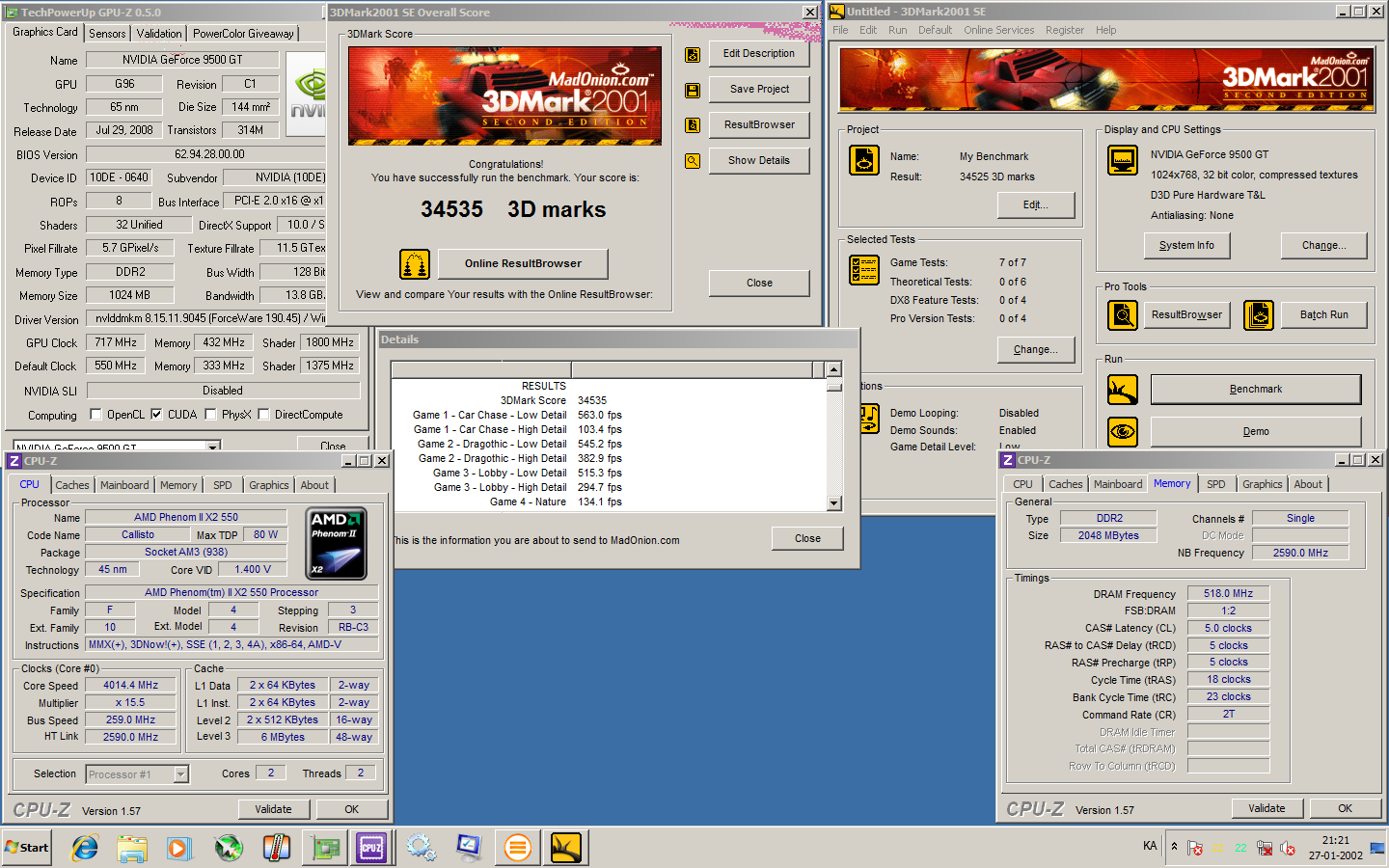Click the Selected Tests checklist icon
This screenshot has width=1389, height=868.
tap(864, 270)
